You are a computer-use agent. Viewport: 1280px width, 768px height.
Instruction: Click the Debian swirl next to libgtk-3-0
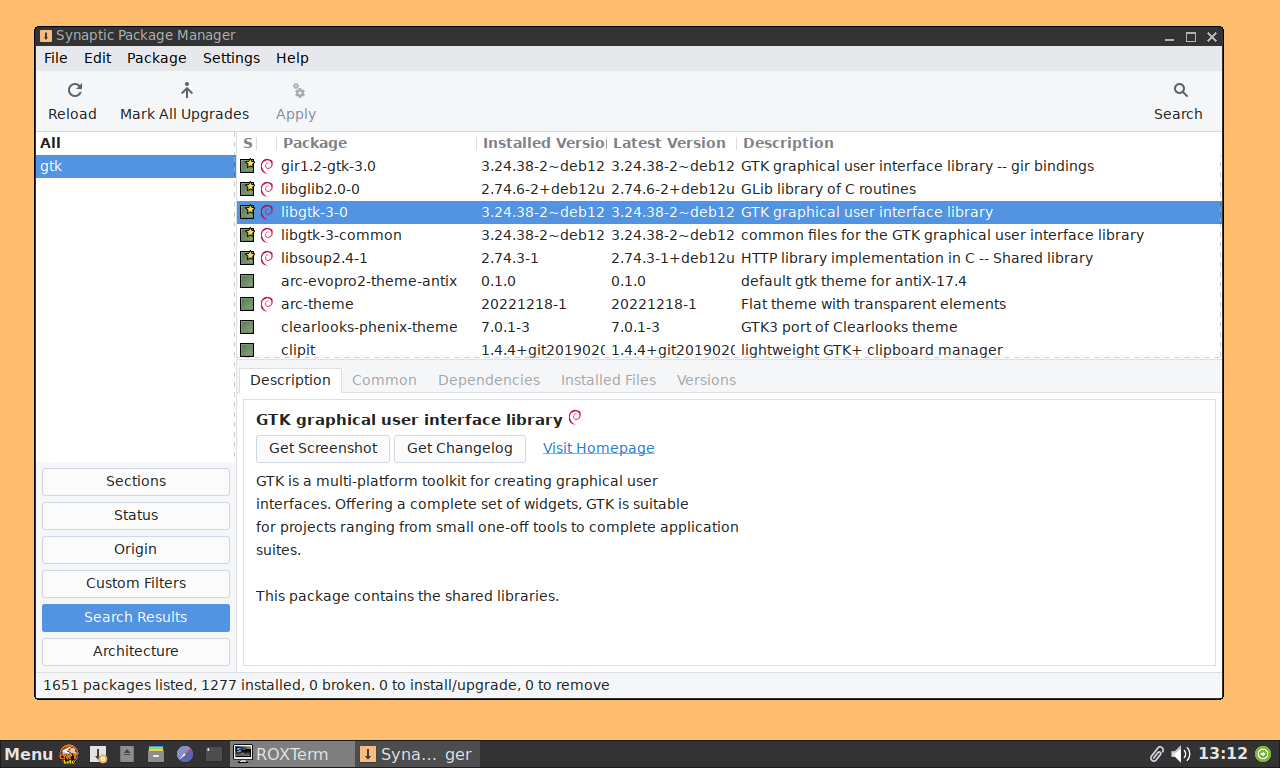tap(267, 212)
